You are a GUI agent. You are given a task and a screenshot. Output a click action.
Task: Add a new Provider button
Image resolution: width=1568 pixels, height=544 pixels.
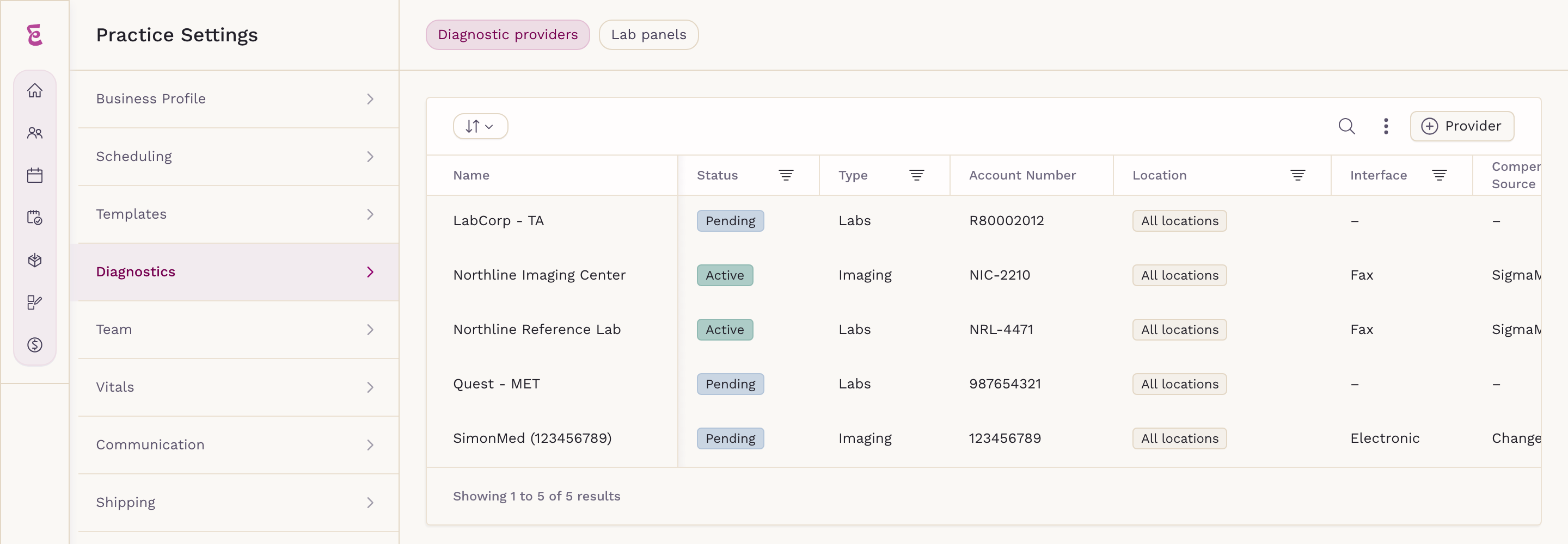point(1461,126)
